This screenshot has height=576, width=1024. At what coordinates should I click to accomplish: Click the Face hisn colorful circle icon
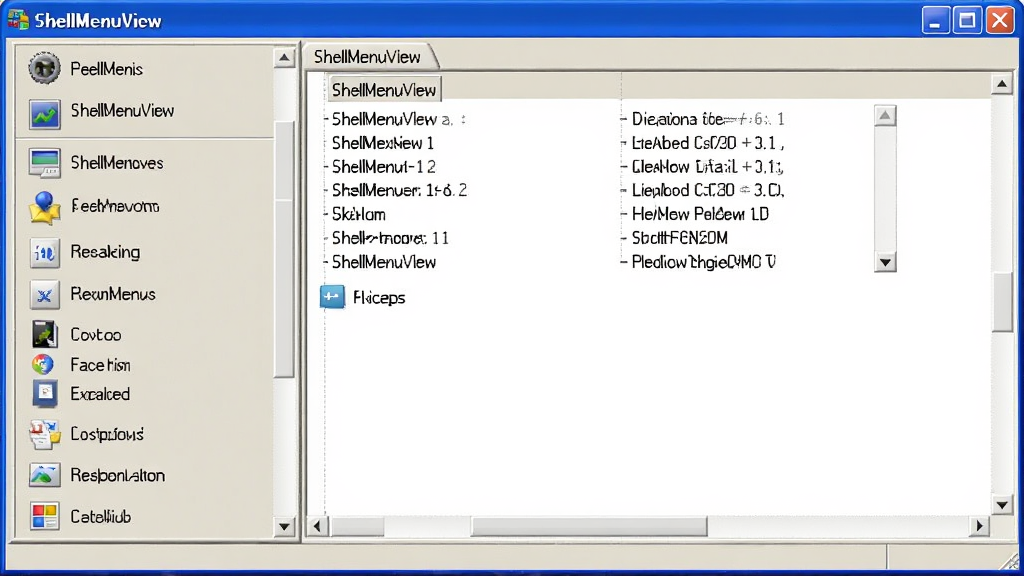[43, 364]
